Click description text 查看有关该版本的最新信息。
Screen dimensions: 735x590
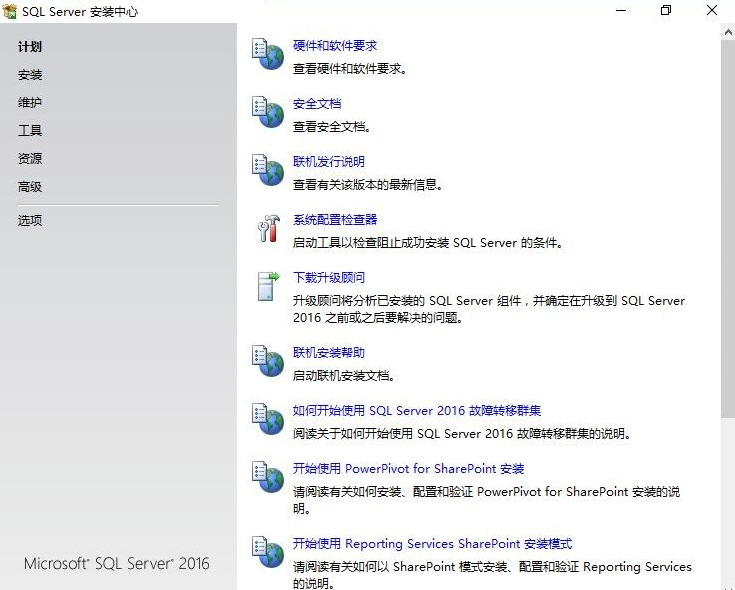(x=368, y=185)
